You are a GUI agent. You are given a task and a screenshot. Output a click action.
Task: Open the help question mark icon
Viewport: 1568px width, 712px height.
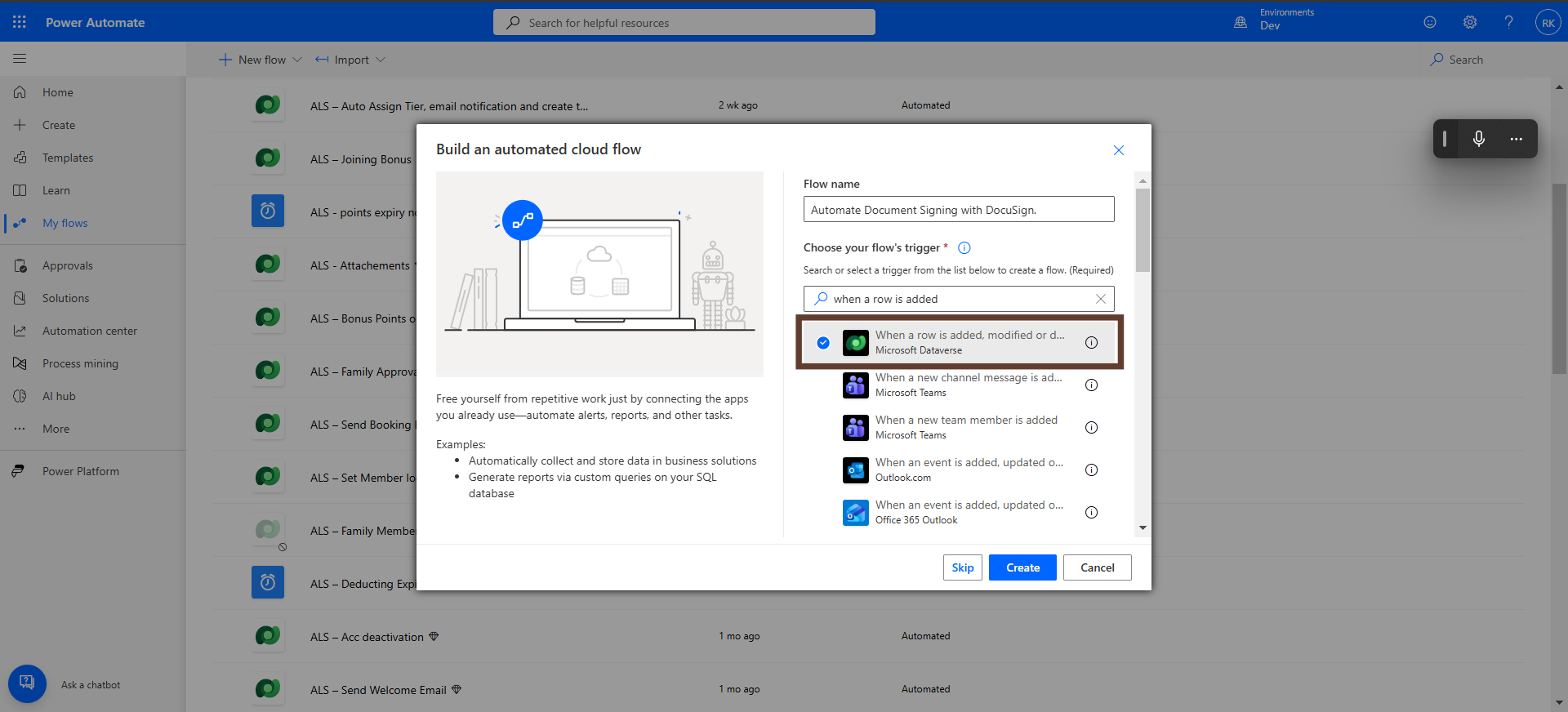(x=1508, y=22)
